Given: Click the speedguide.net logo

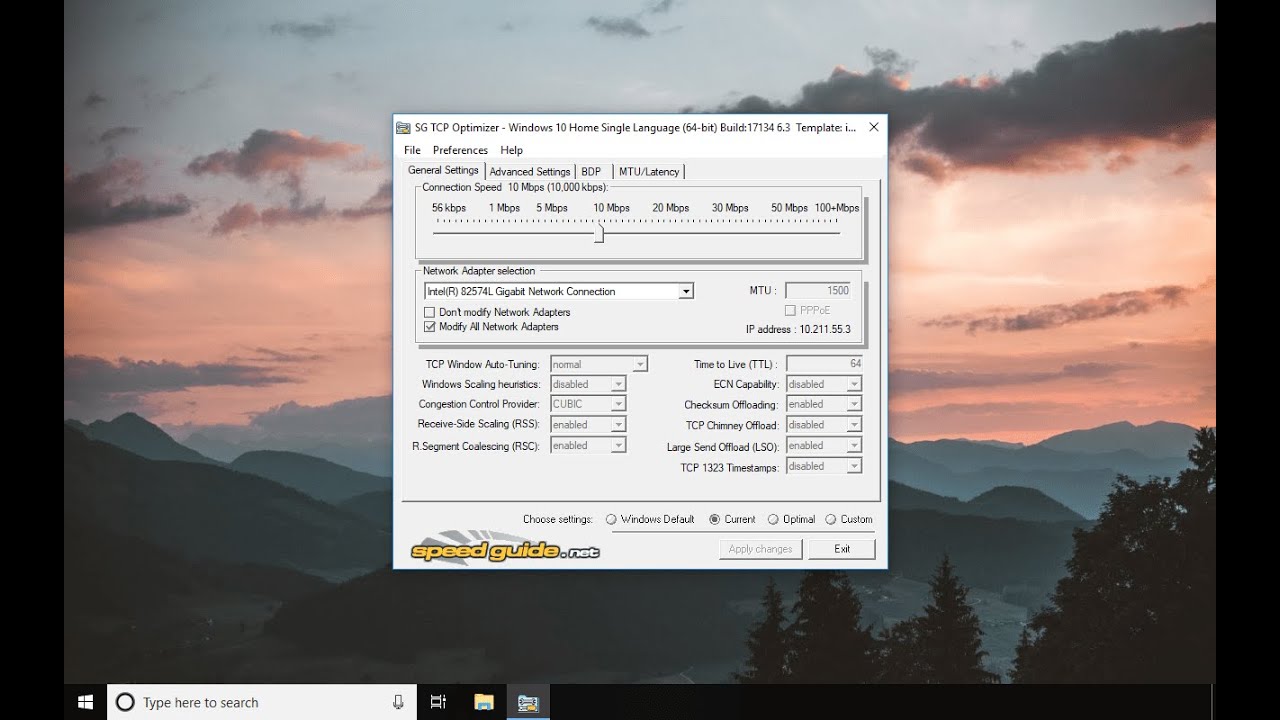Looking at the screenshot, I should click(x=505, y=547).
